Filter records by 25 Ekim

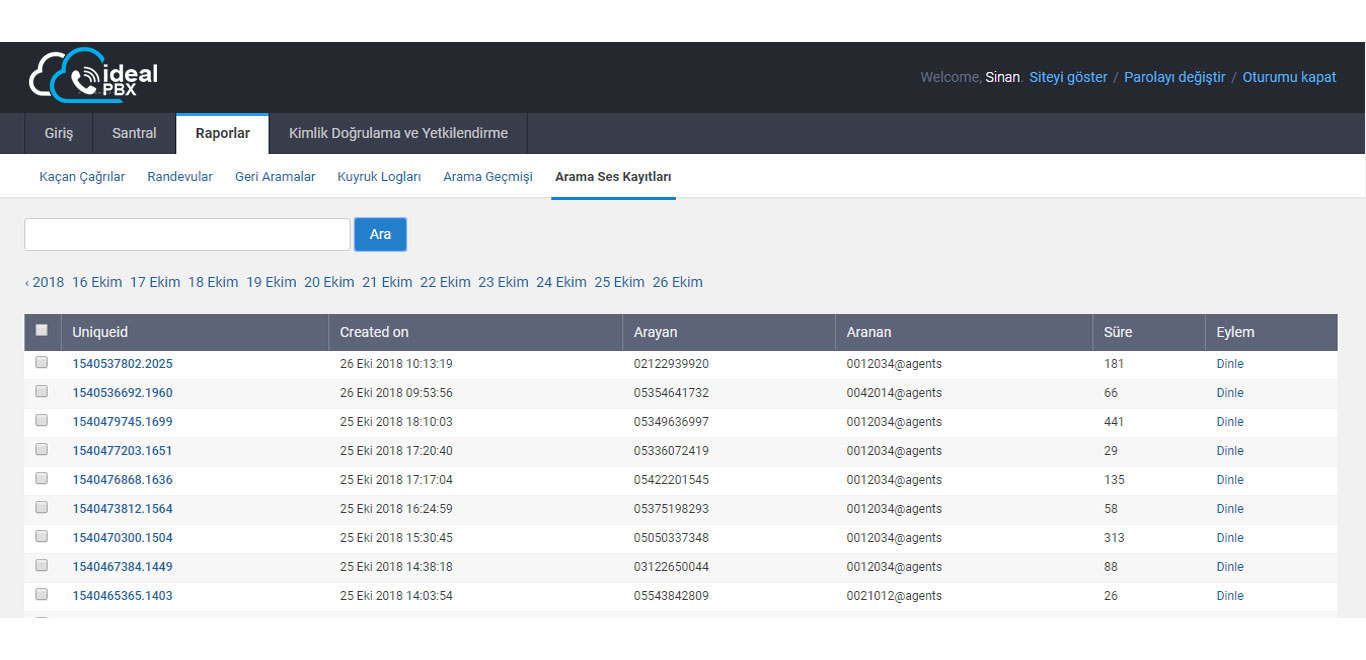(619, 282)
